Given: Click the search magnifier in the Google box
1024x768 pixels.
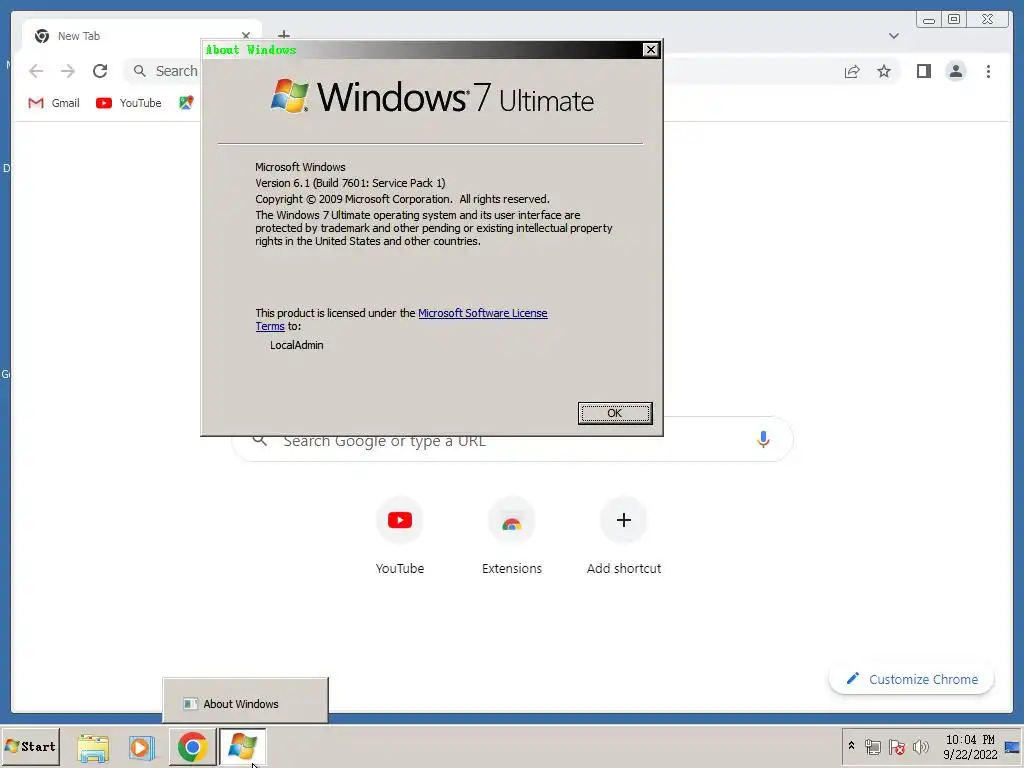Looking at the screenshot, I should click(x=260, y=440).
